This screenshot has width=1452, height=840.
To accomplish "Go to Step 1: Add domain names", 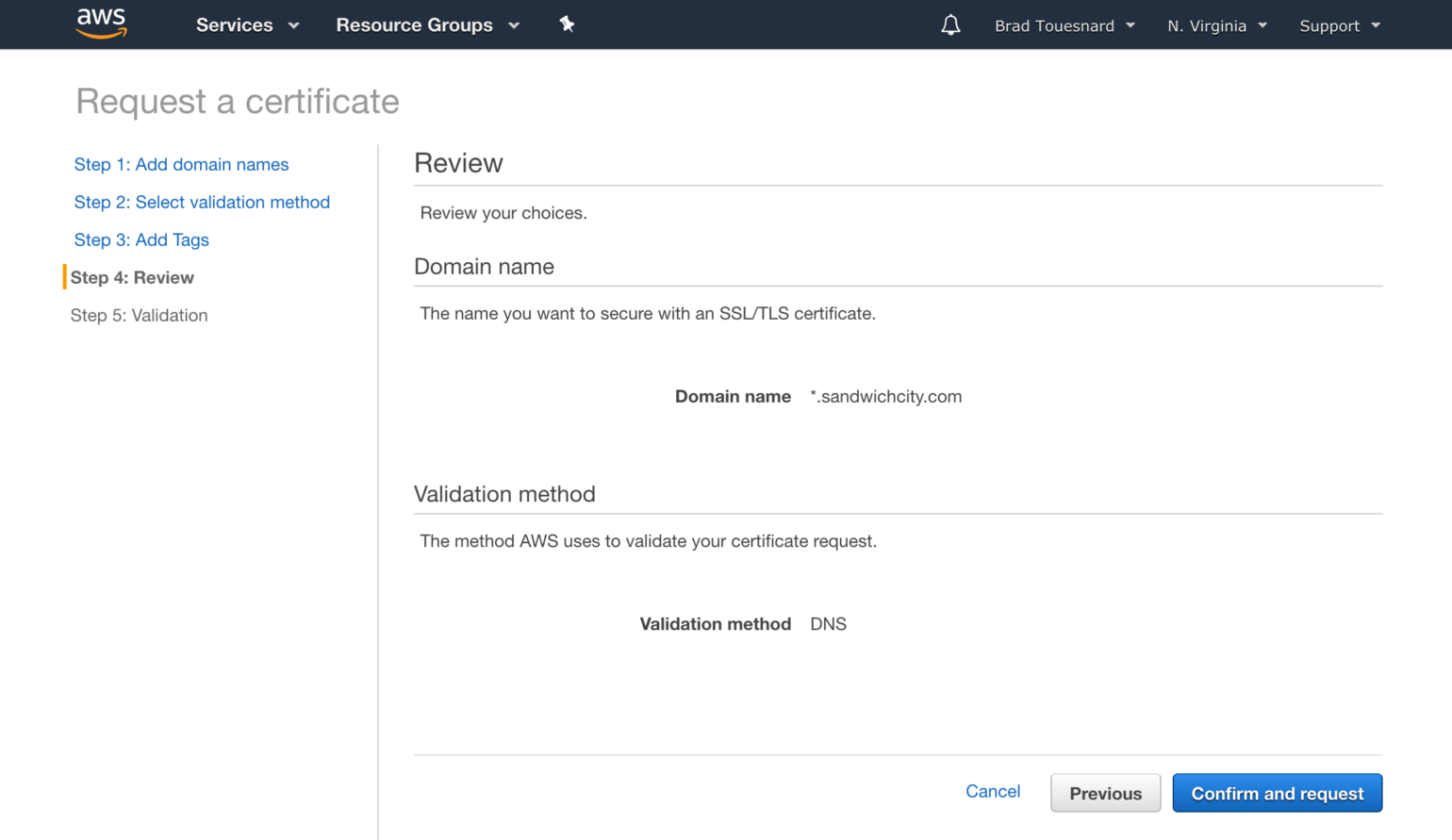I will click(x=181, y=164).
